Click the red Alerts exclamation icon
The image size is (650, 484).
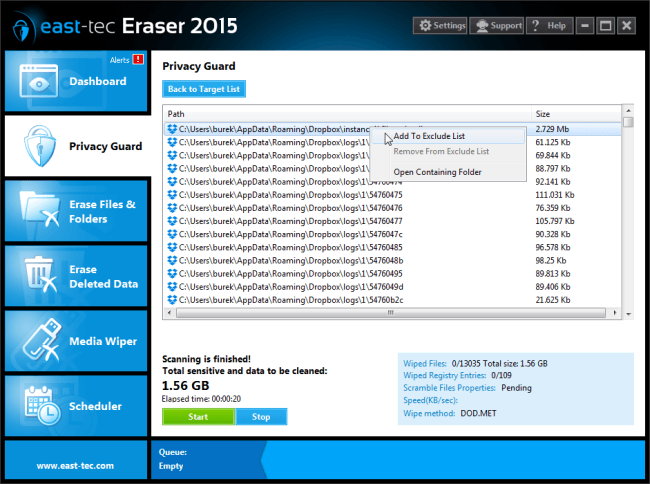tap(138, 59)
